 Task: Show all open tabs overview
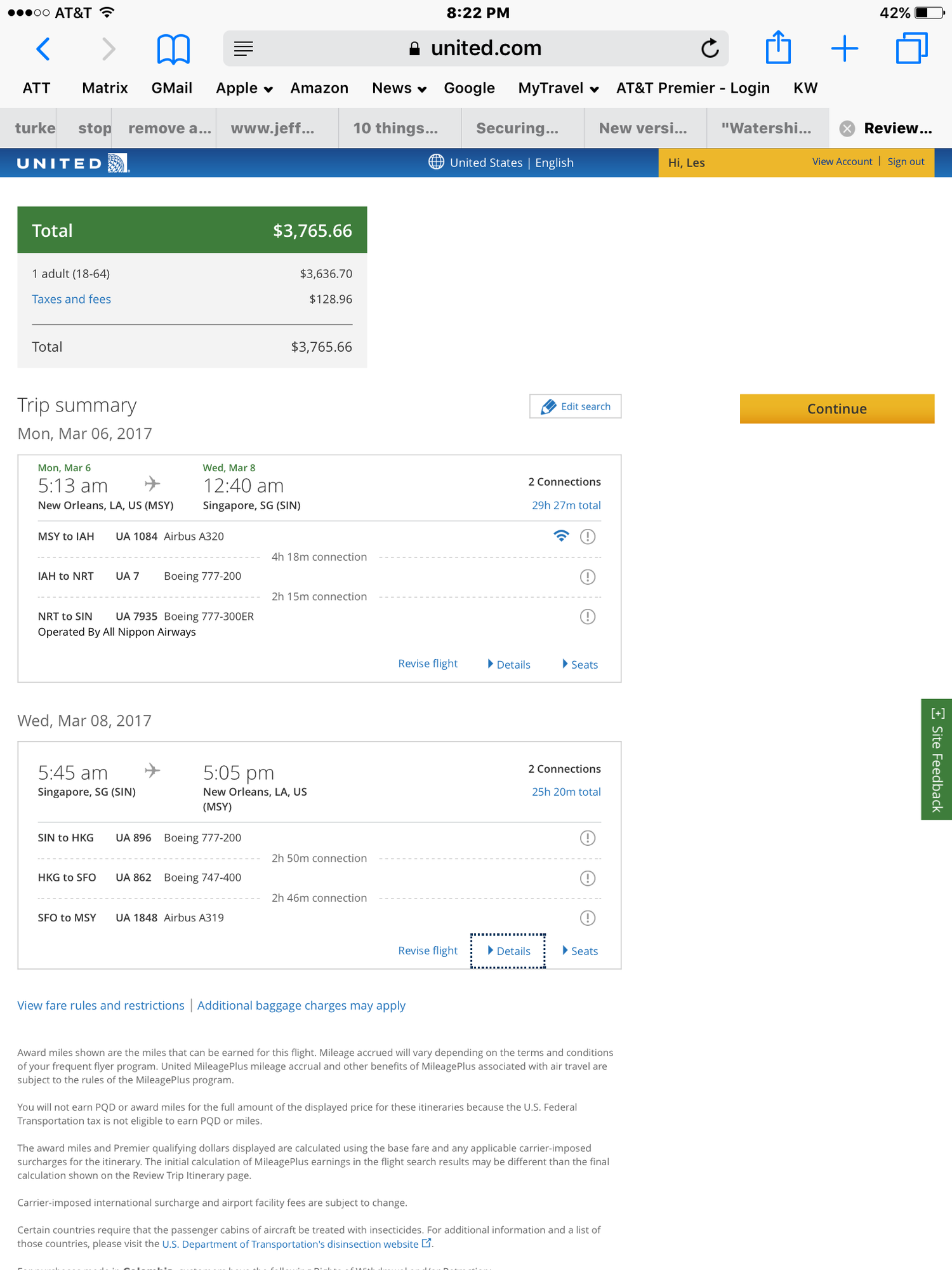[911, 49]
